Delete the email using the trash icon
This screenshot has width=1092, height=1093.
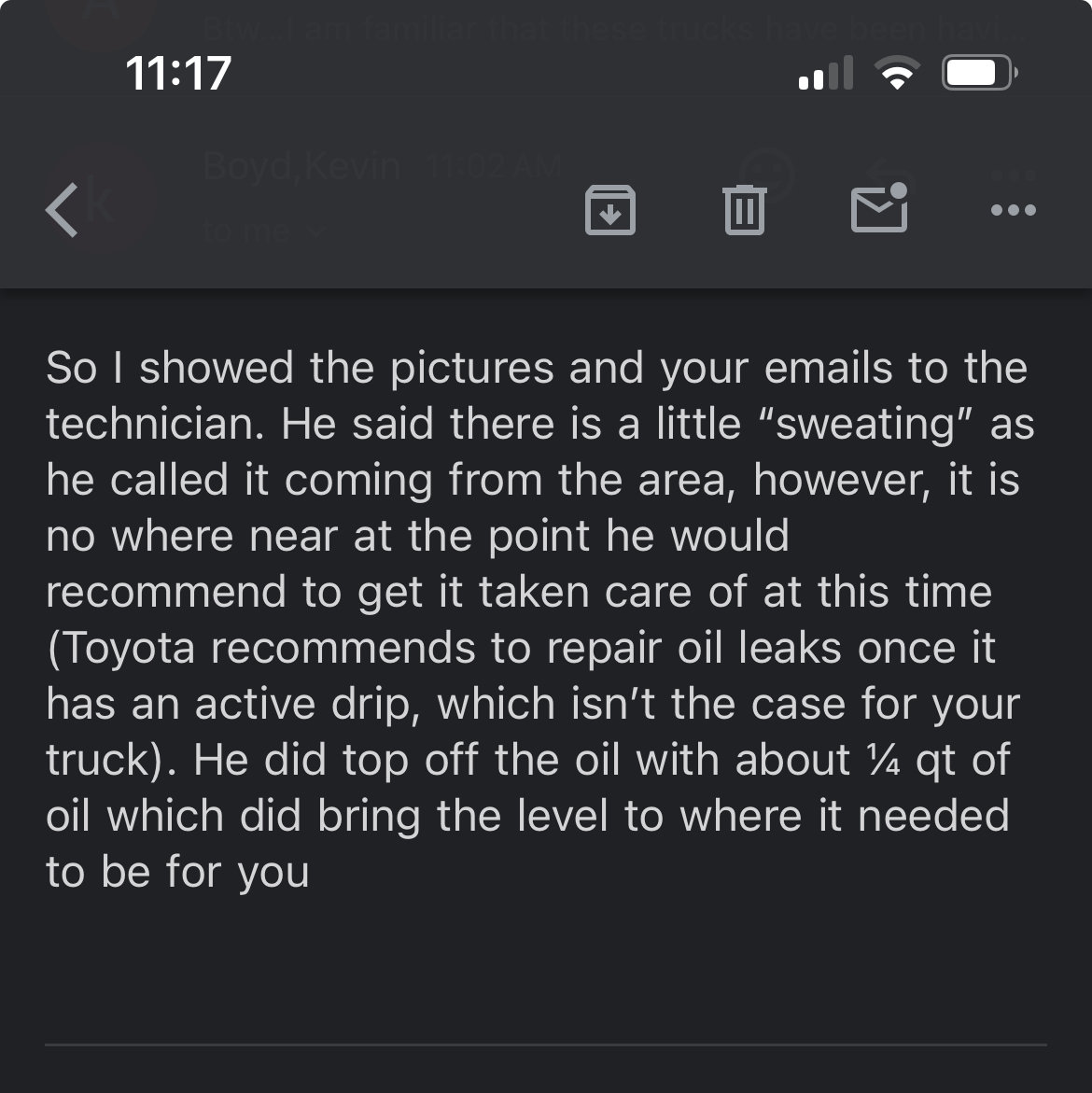pyautogui.click(x=744, y=210)
